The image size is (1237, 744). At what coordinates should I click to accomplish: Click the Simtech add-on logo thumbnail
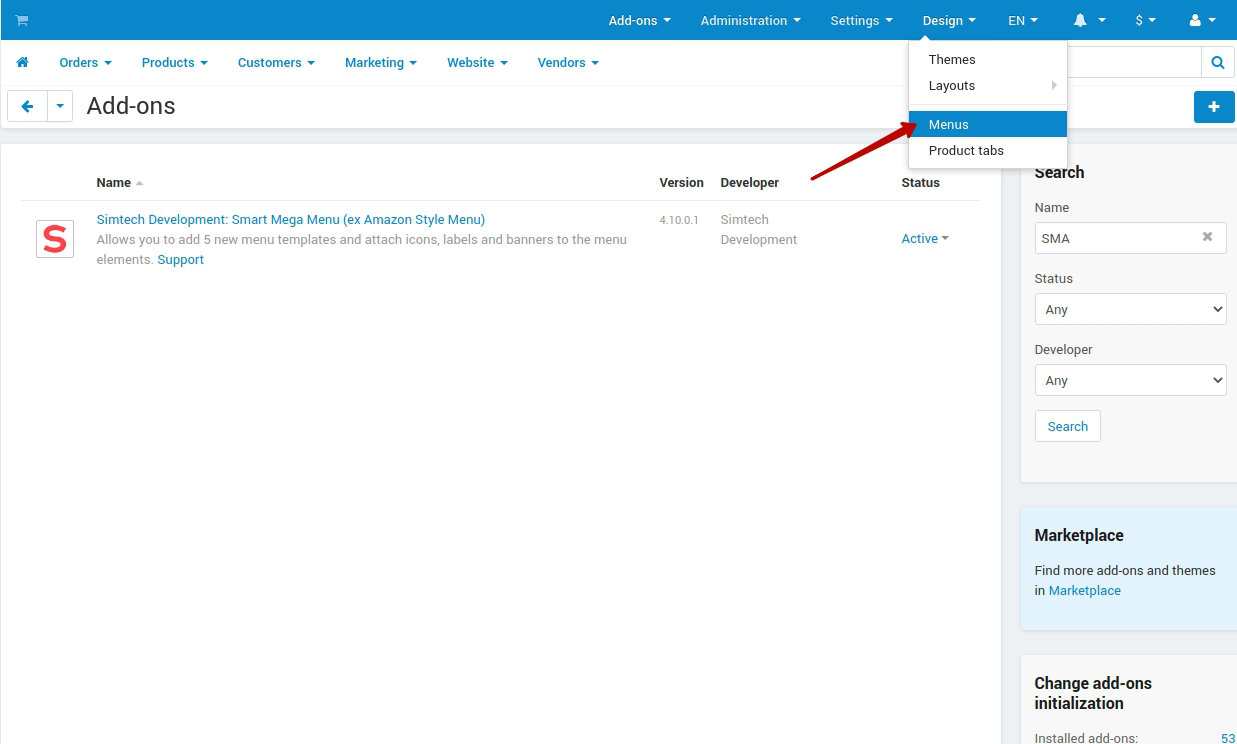55,239
